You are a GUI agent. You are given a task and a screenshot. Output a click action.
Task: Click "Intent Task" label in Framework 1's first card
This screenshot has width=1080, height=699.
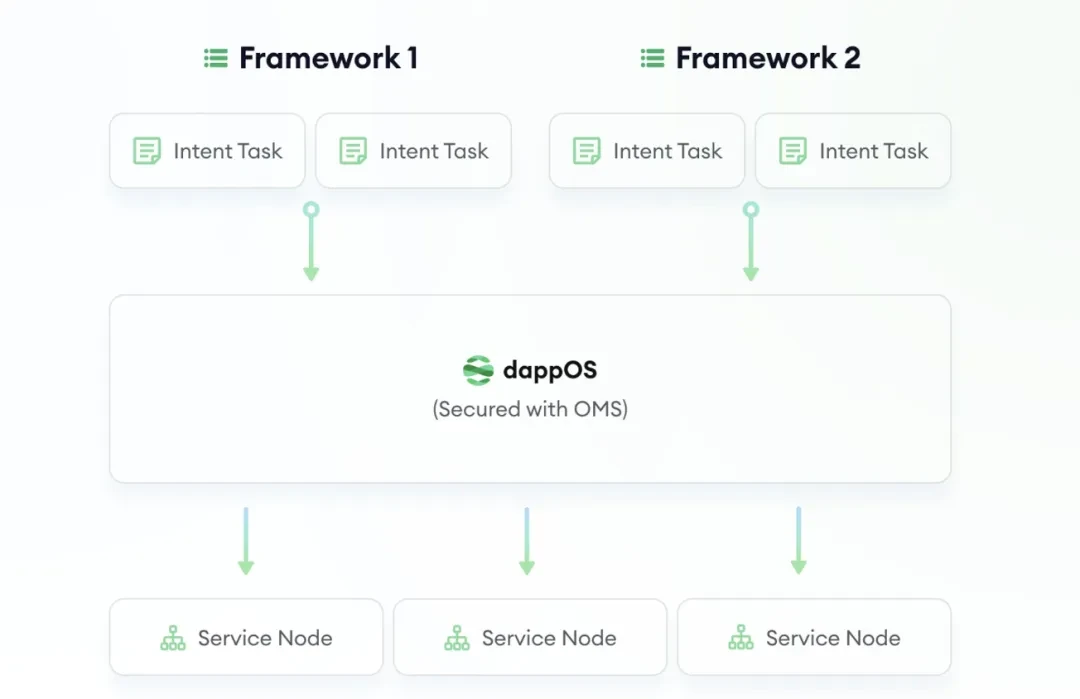click(228, 151)
